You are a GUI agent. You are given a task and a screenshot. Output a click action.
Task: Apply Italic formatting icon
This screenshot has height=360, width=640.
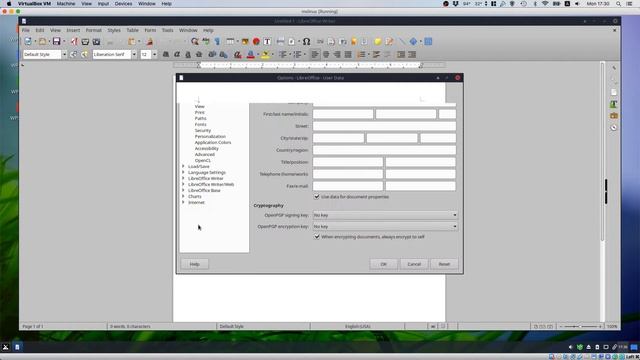pos(177,54)
